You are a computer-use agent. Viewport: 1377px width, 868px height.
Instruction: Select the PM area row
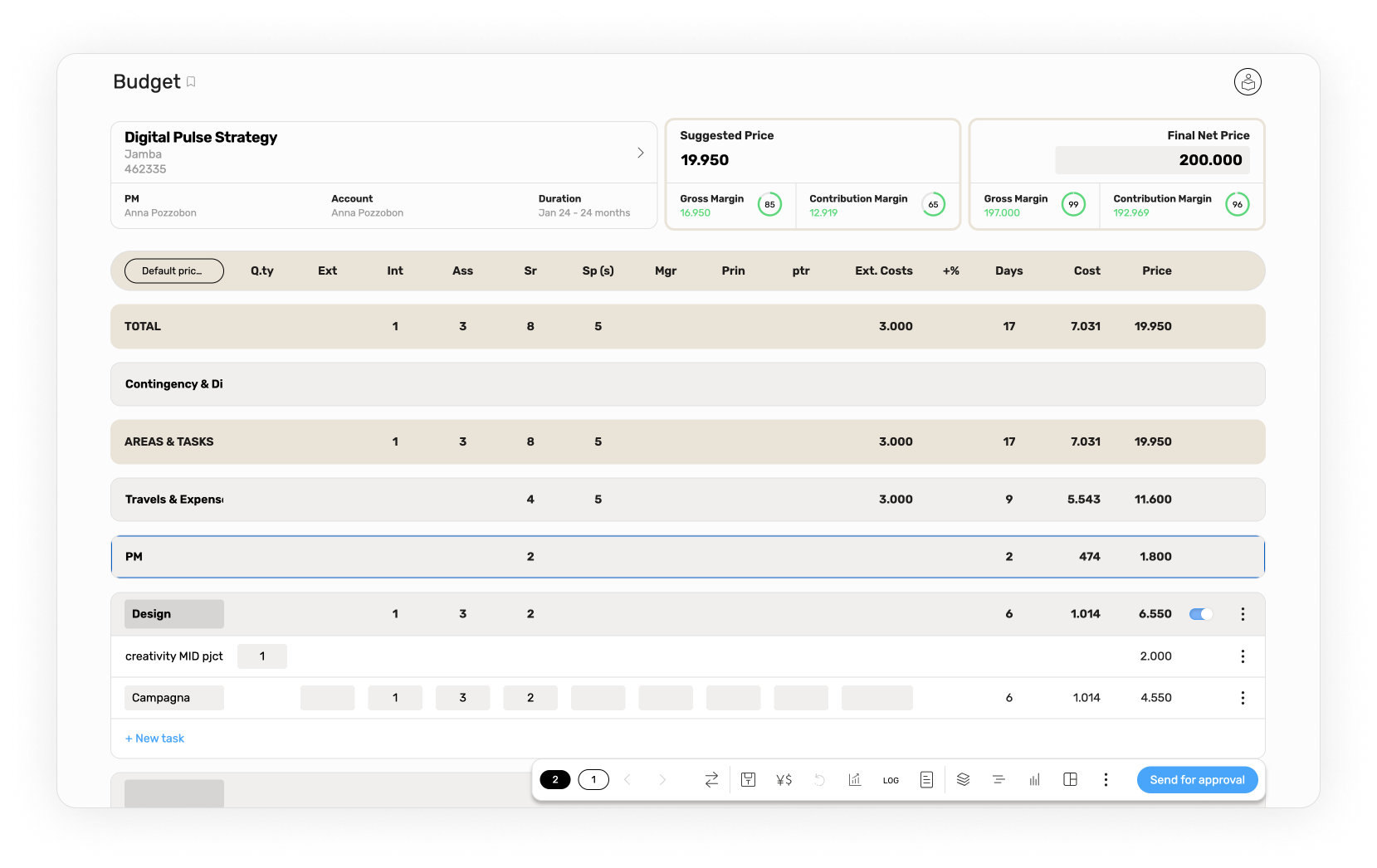688,557
